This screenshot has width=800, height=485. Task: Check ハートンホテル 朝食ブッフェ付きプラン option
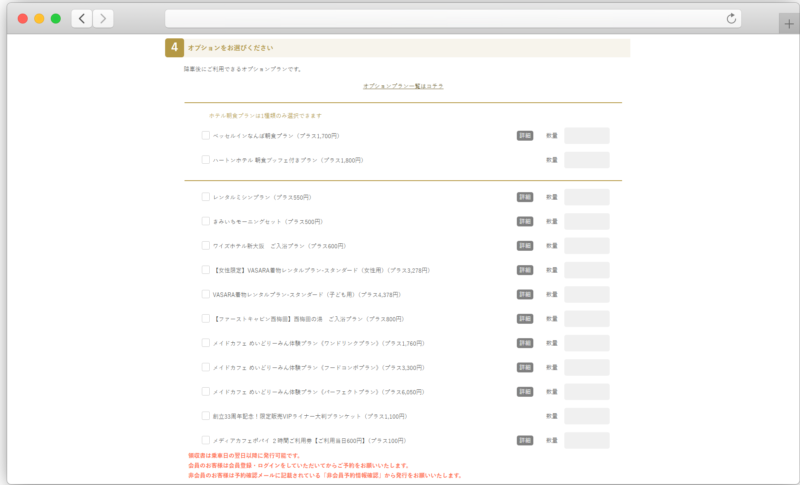[206, 160]
